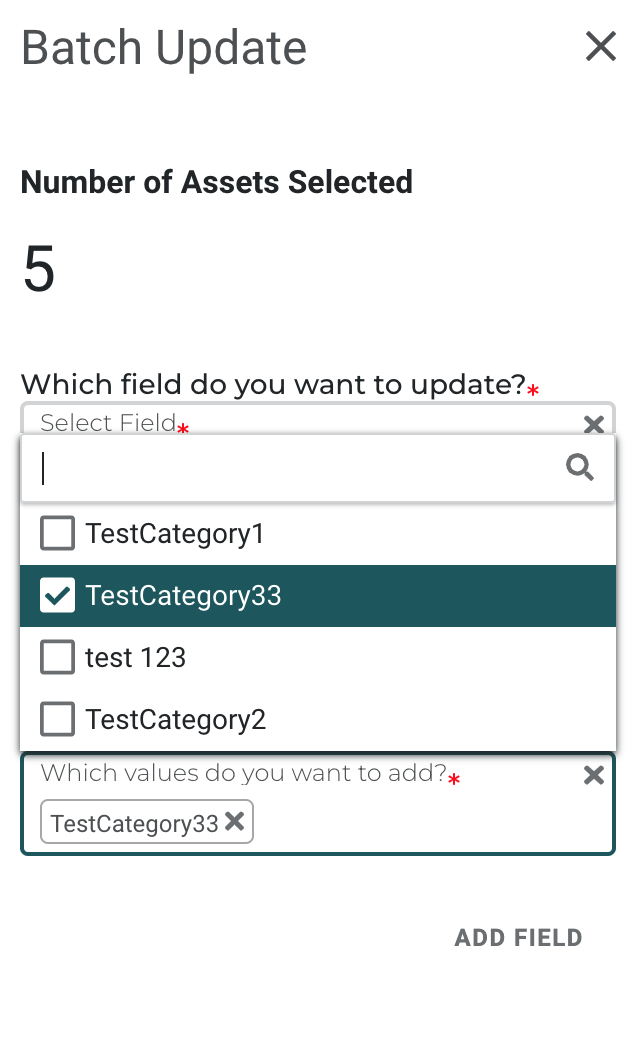Open the Select Field dropdown

300,422
